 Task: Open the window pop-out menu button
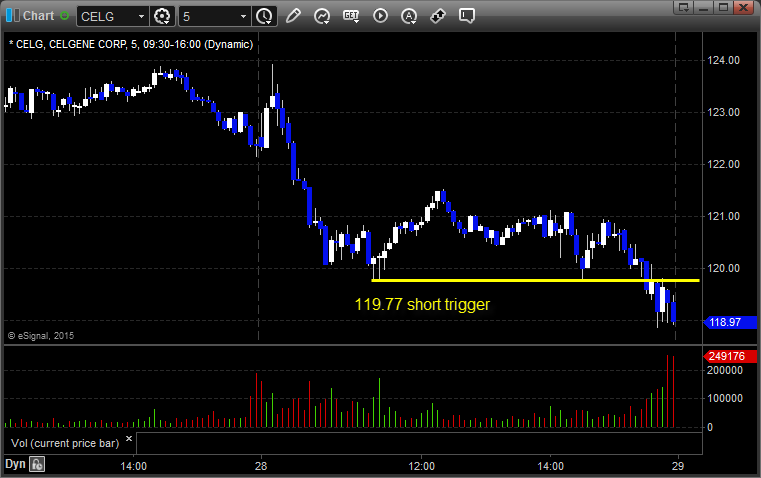tap(684, 7)
